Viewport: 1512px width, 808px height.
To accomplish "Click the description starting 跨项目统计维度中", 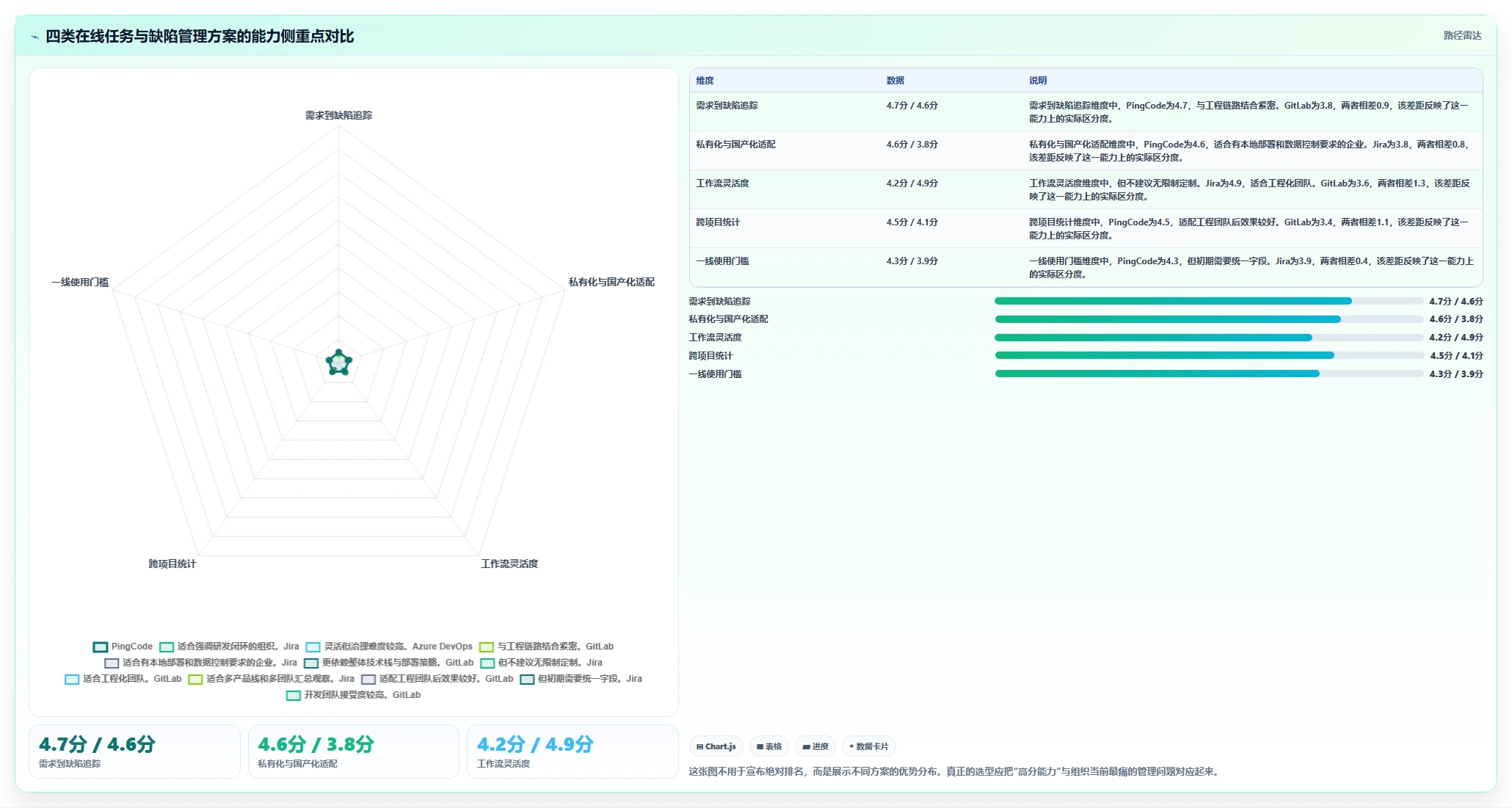I will click(1249, 229).
